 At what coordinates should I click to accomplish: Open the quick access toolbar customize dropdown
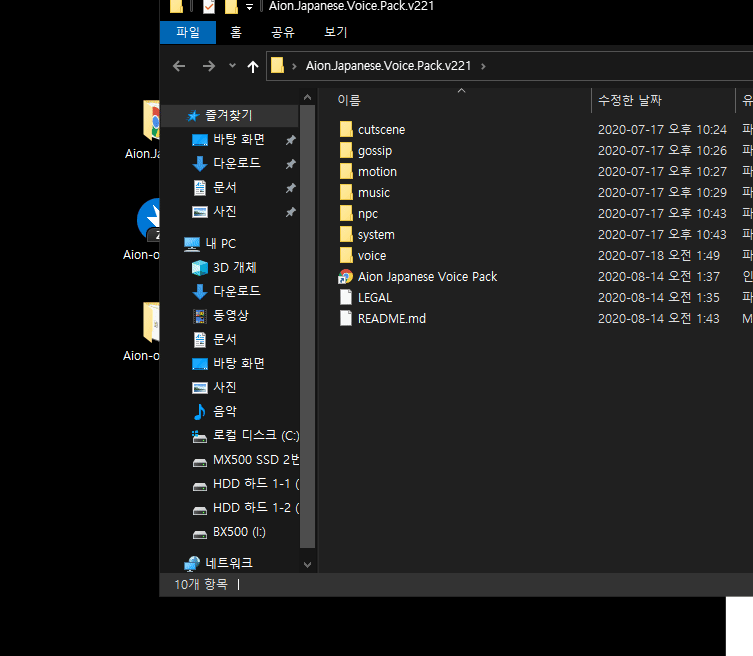[x=249, y=7]
